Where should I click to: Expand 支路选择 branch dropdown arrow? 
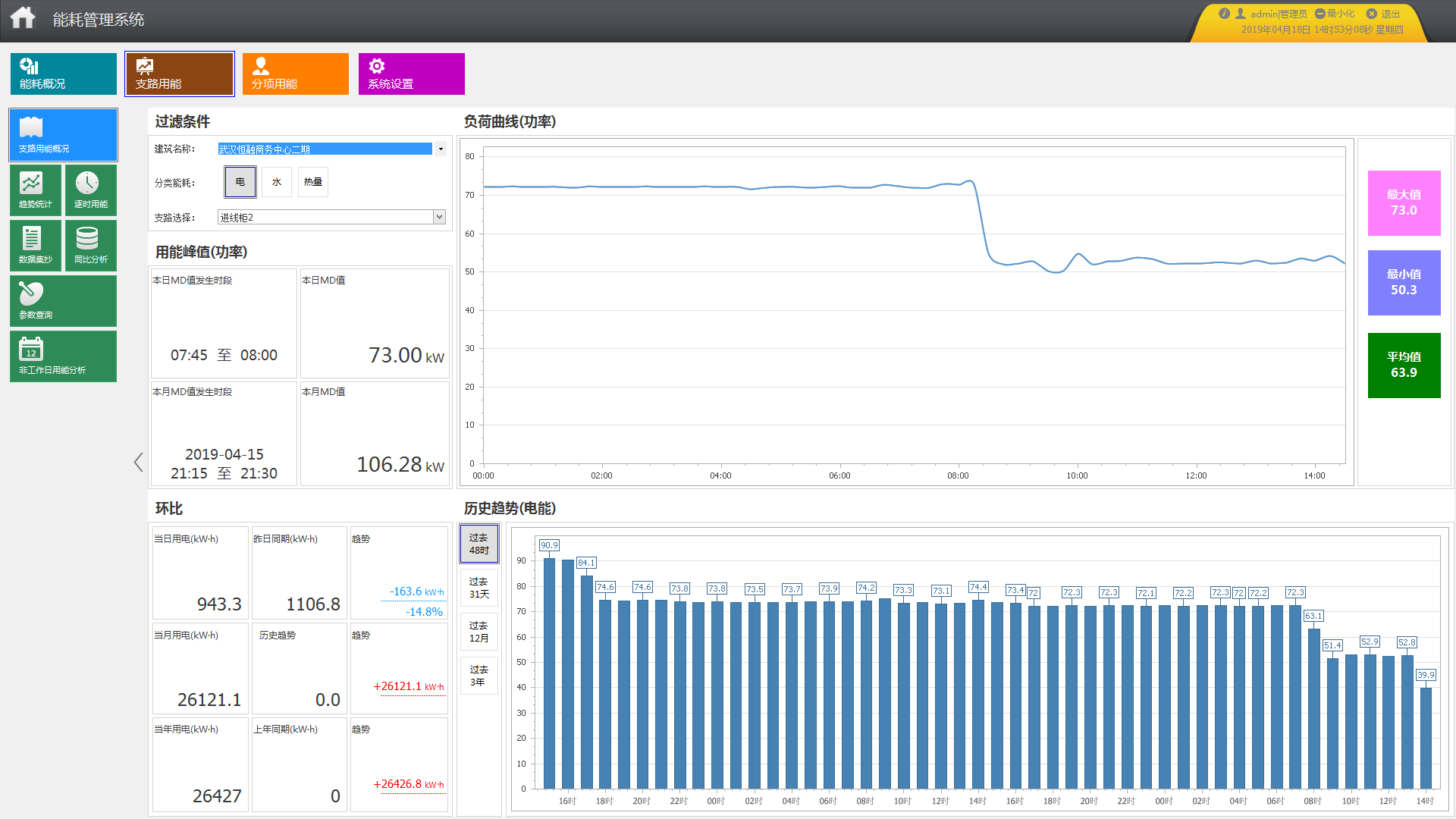coord(439,218)
